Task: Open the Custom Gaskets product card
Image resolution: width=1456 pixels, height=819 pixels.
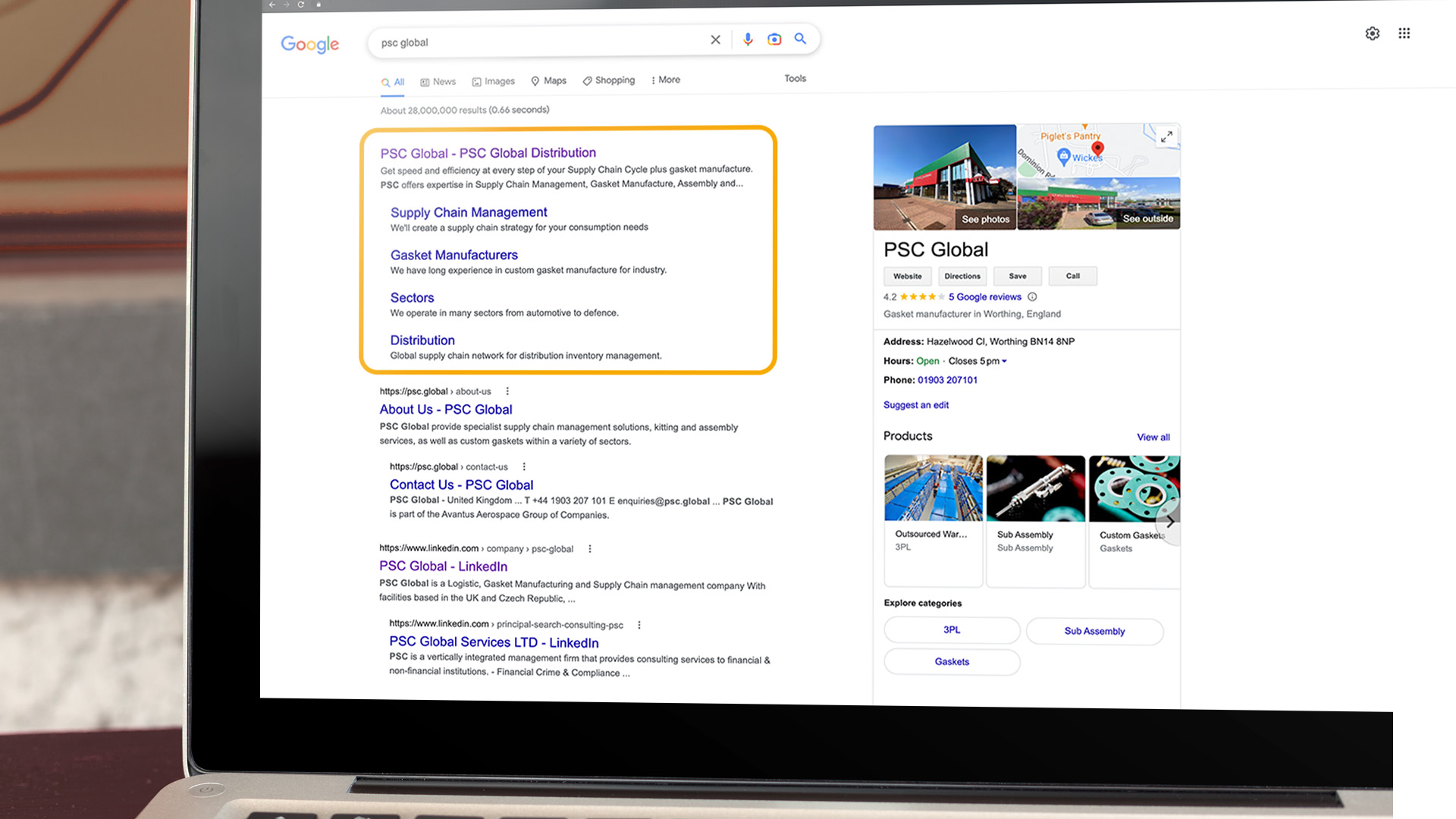Action: tap(1134, 522)
